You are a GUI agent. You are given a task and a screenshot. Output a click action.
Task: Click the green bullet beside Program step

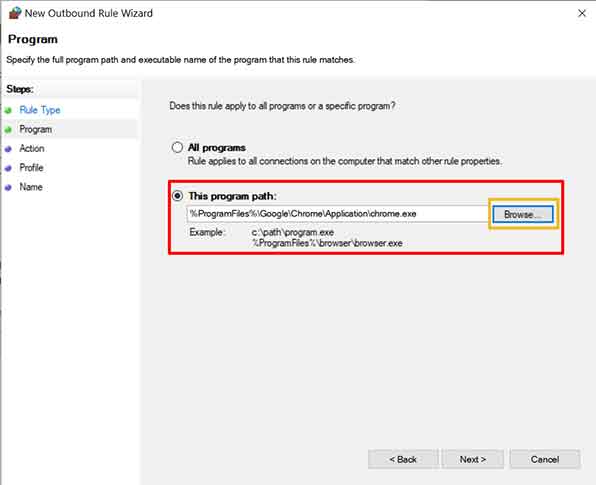pyautogui.click(x=8, y=130)
